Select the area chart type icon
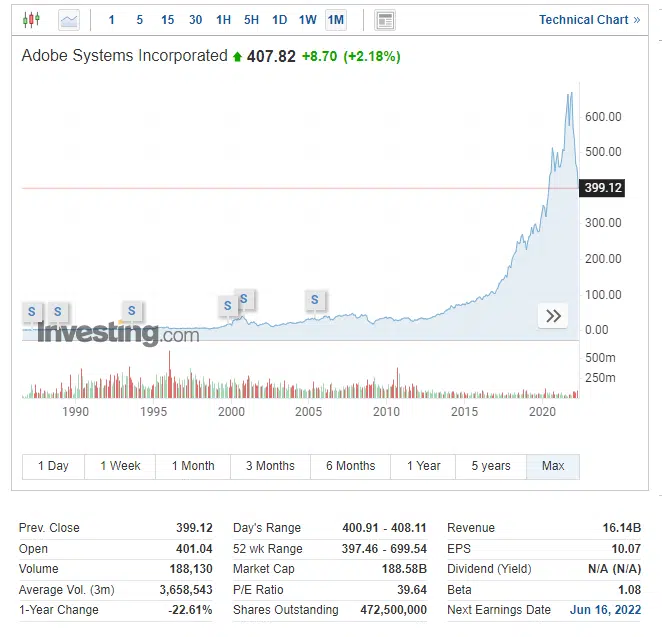The height and width of the screenshot is (637, 662). click(x=69, y=20)
